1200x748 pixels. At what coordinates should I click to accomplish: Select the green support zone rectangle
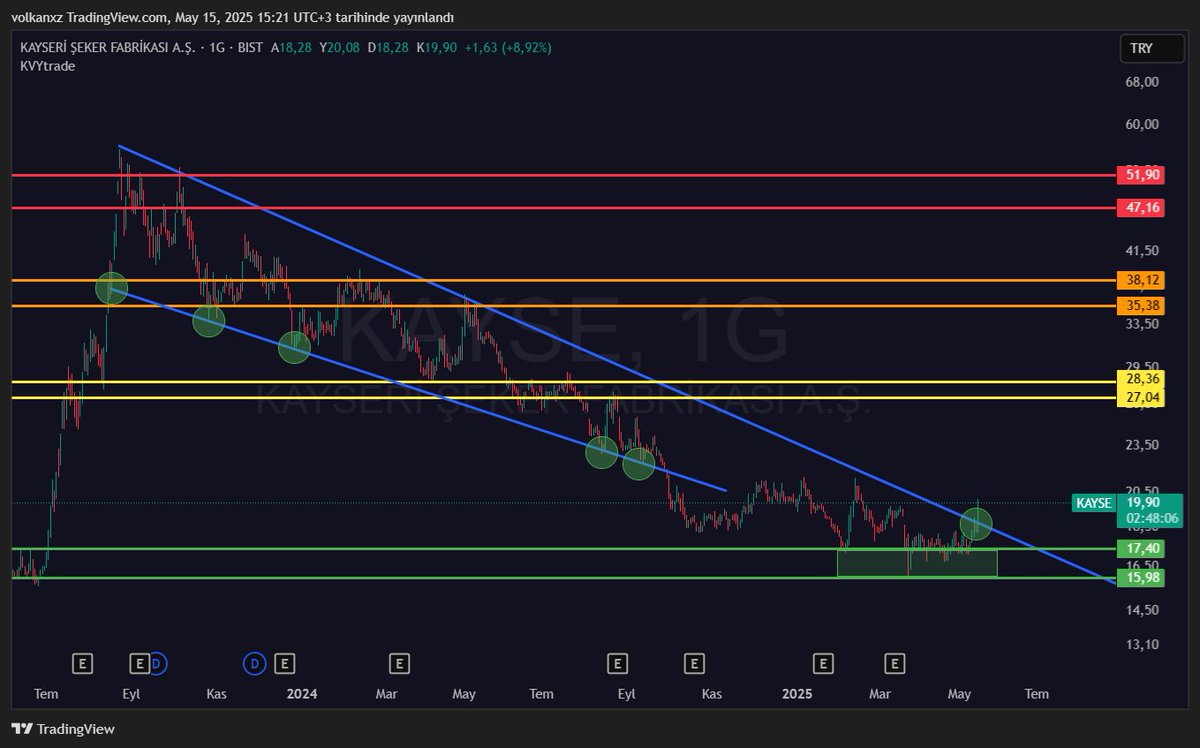pyautogui.click(x=917, y=563)
